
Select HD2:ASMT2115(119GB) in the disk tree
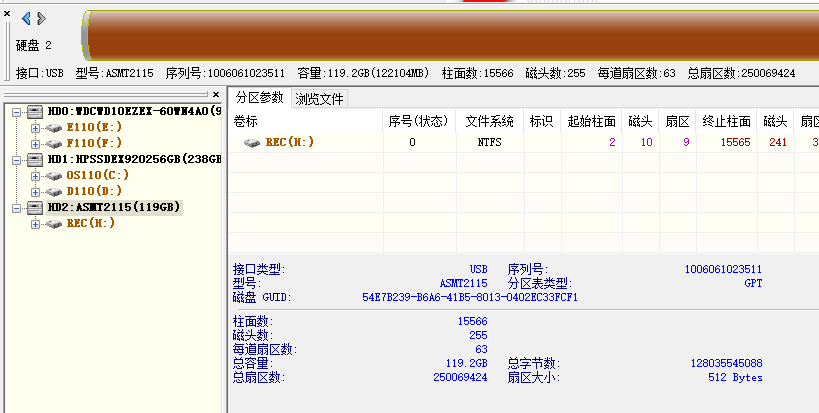pyautogui.click(x=115, y=207)
